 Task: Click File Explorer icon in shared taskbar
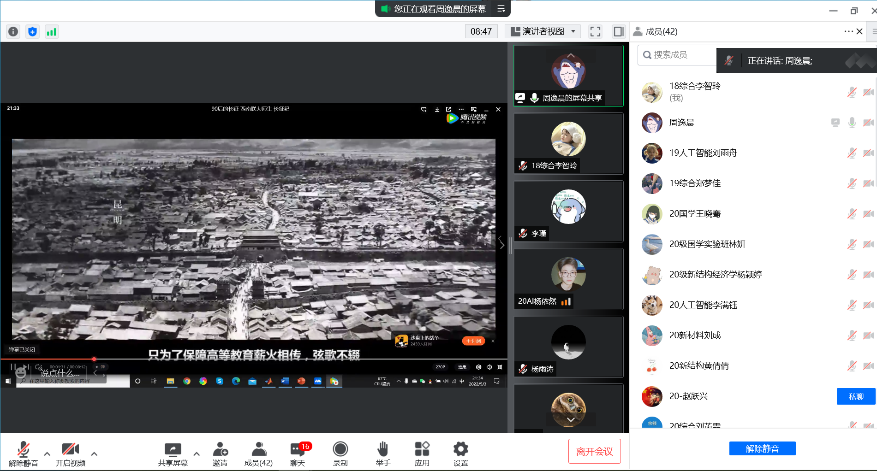click(170, 381)
